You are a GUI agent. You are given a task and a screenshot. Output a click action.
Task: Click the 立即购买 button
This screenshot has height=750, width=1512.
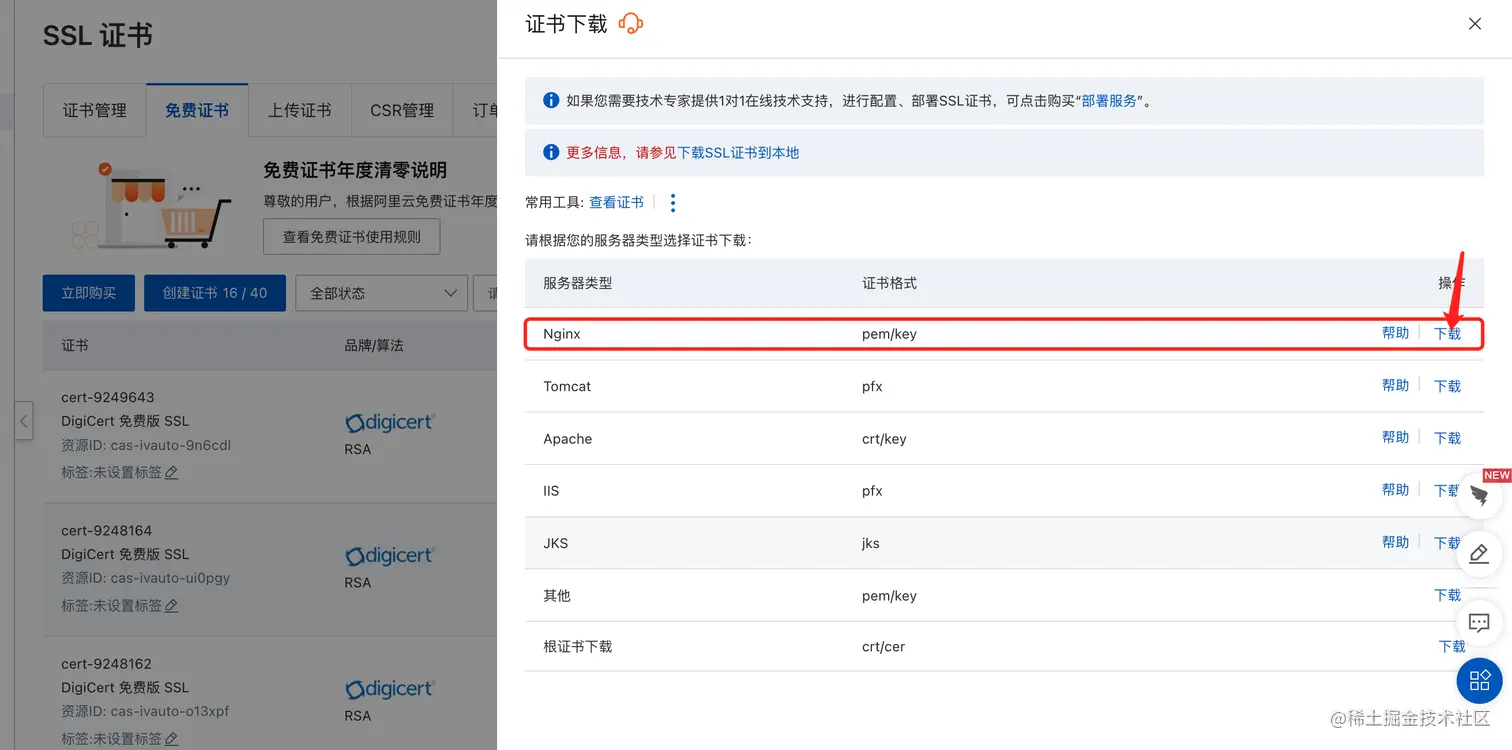point(89,293)
